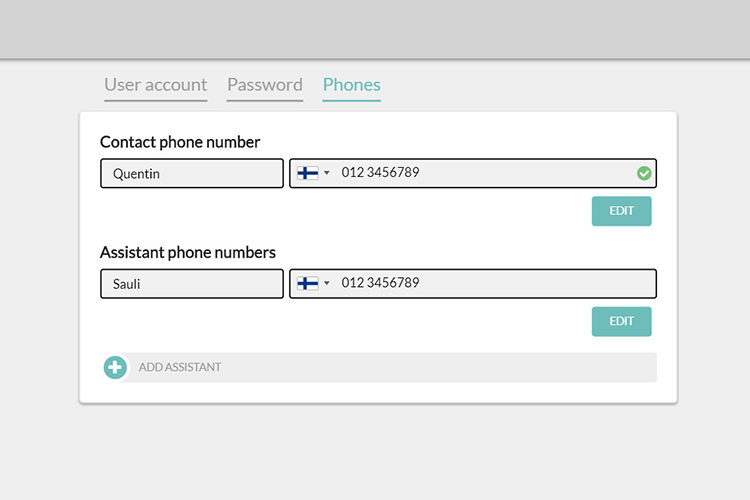Click the round plus icon for adding assistant
The image size is (750, 500).
point(115,367)
